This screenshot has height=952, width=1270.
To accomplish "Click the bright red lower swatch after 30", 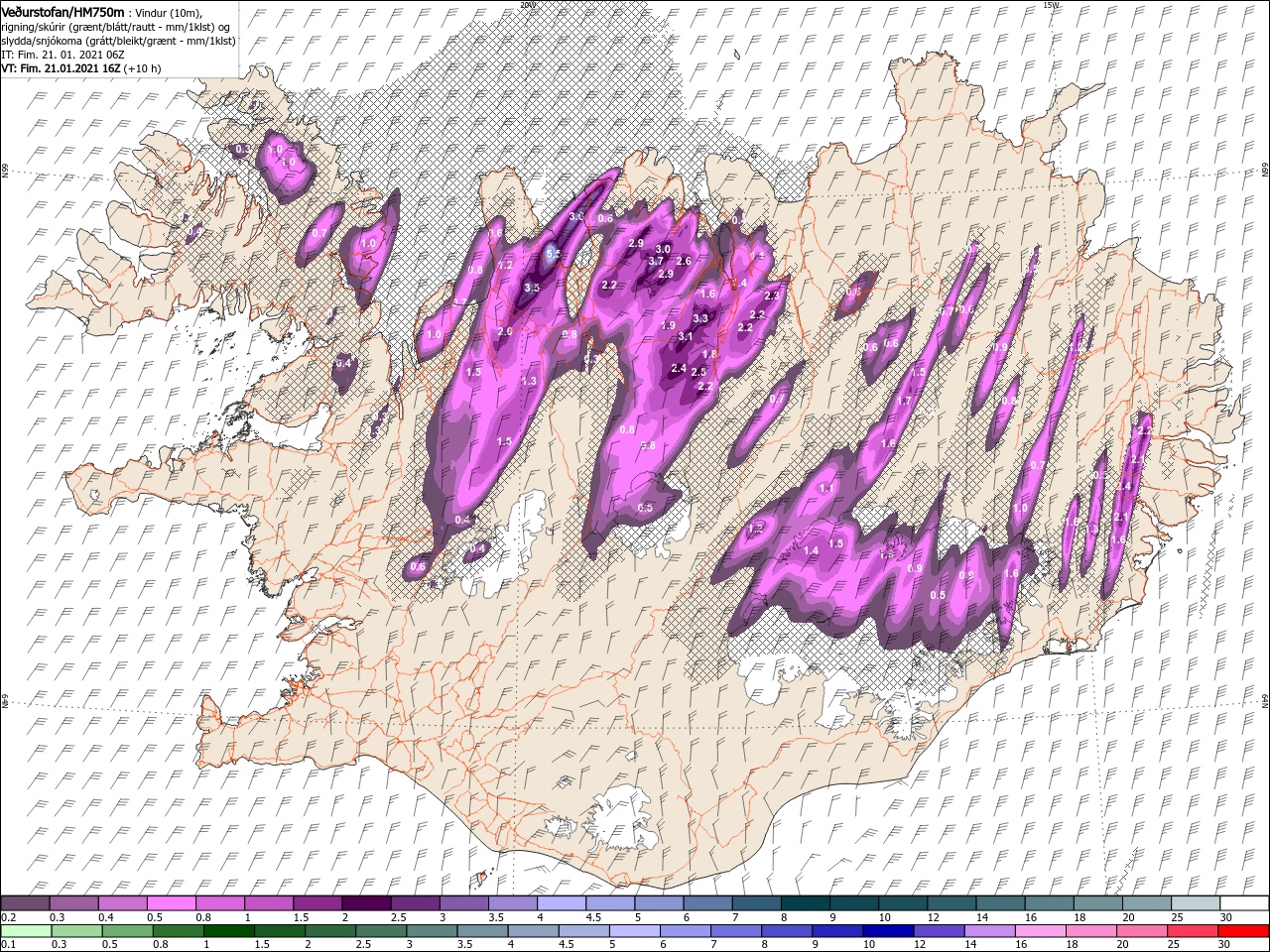I will tap(1242, 931).
